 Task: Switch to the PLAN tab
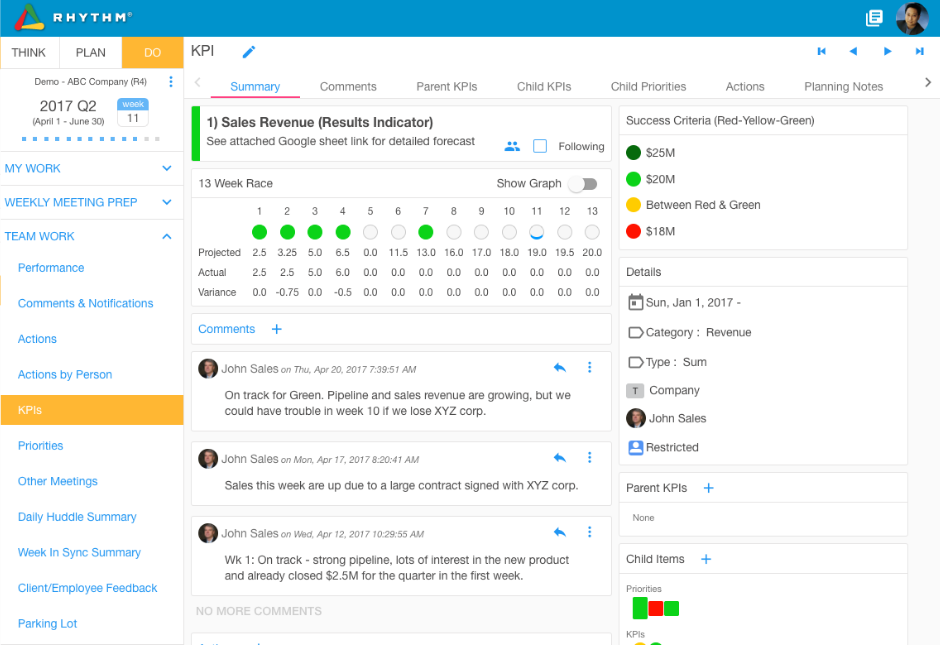pyautogui.click(x=91, y=53)
